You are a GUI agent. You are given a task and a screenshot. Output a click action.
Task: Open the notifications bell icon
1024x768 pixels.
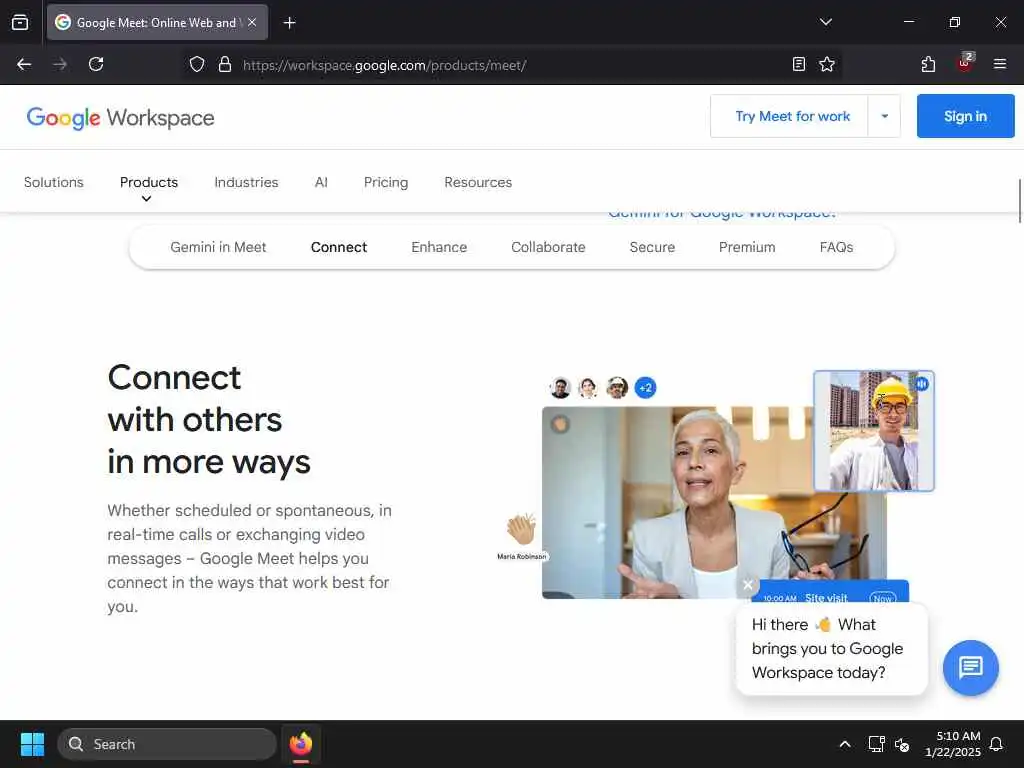click(x=996, y=744)
